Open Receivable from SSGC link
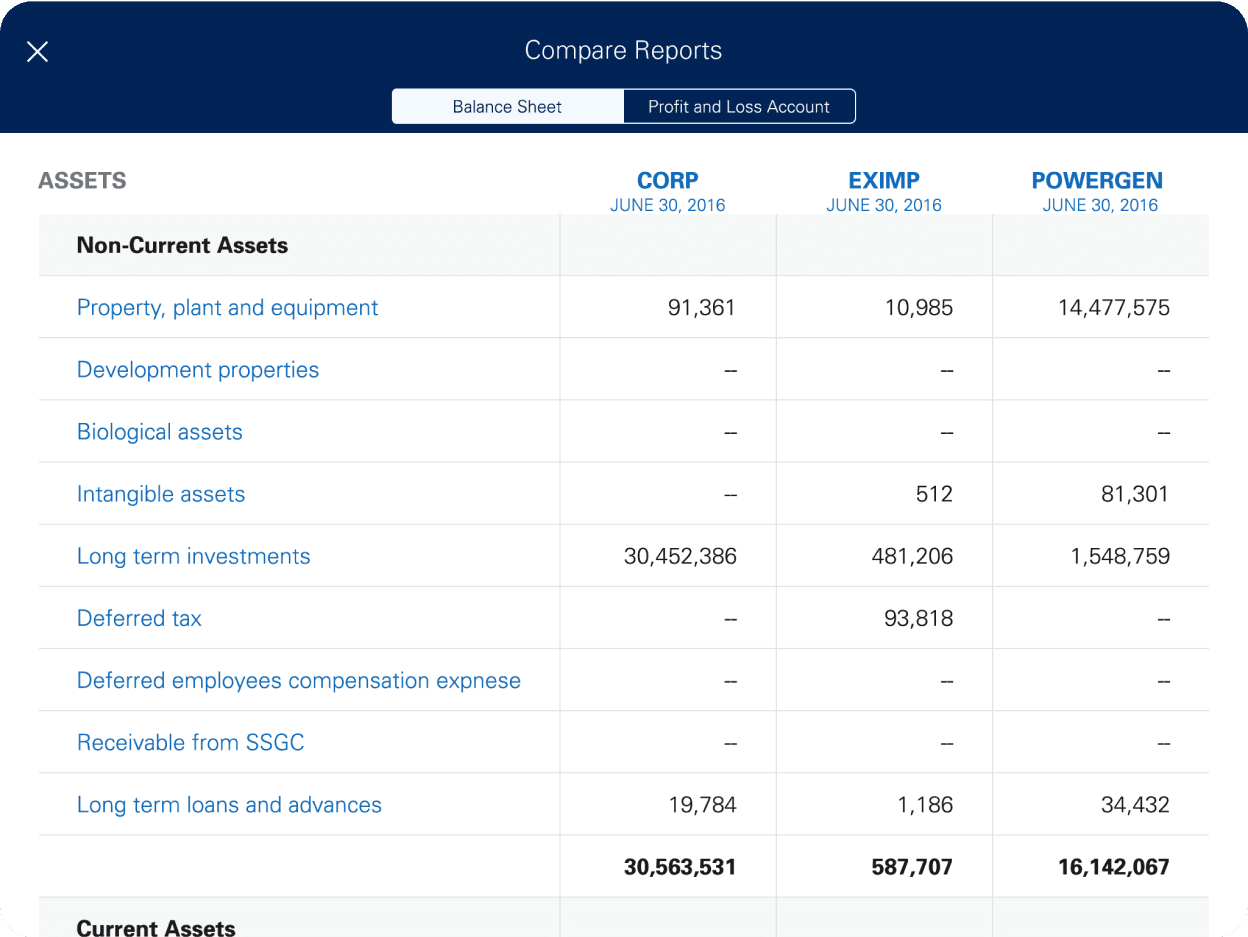 click(x=191, y=742)
